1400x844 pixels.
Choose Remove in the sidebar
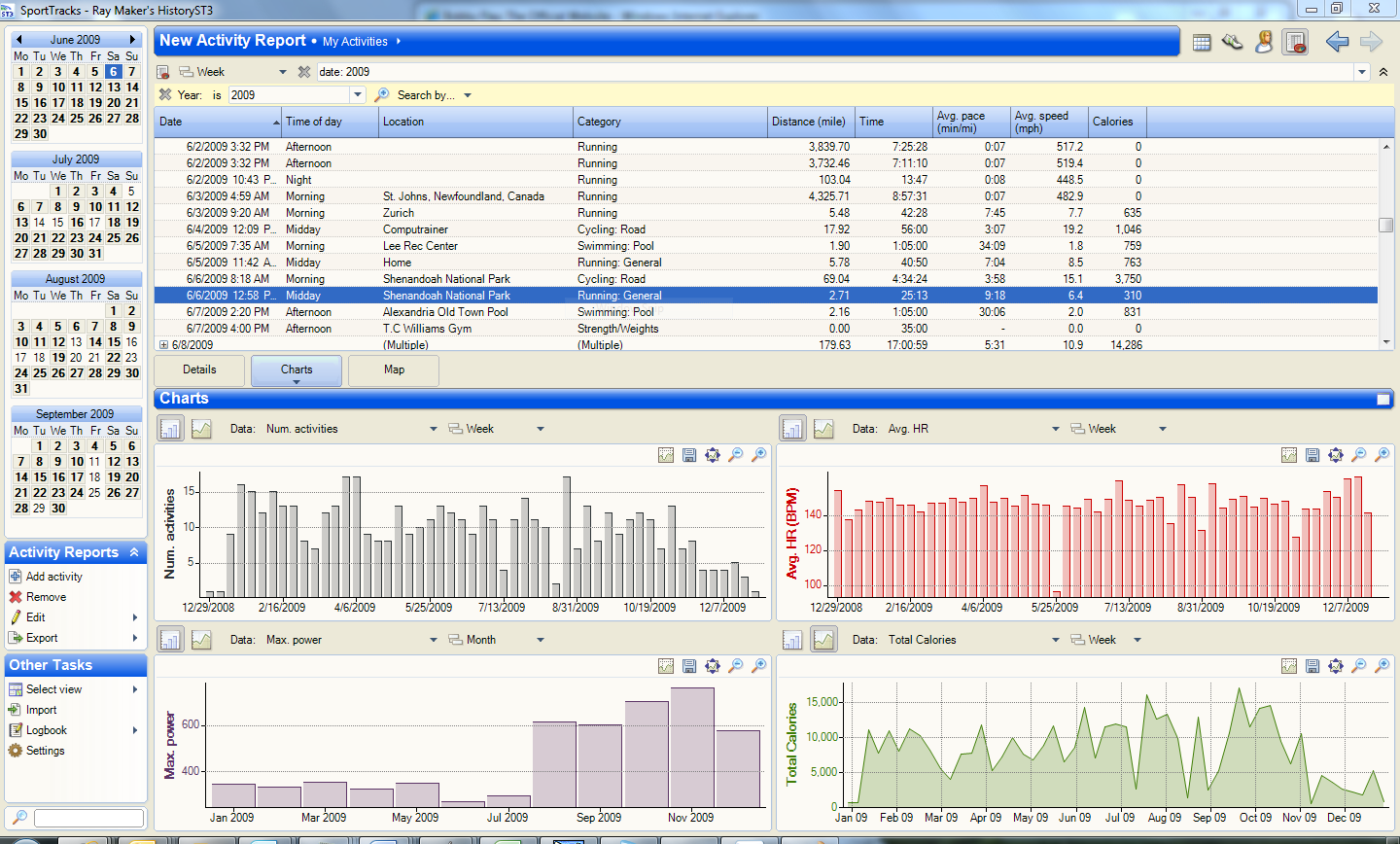46,597
